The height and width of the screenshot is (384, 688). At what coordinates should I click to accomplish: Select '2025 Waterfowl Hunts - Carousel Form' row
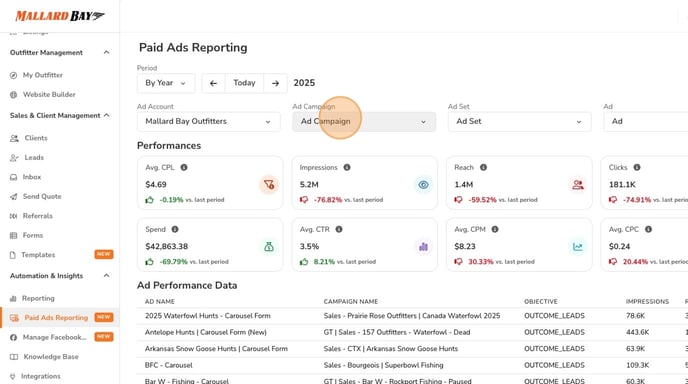pyautogui.click(x=412, y=316)
